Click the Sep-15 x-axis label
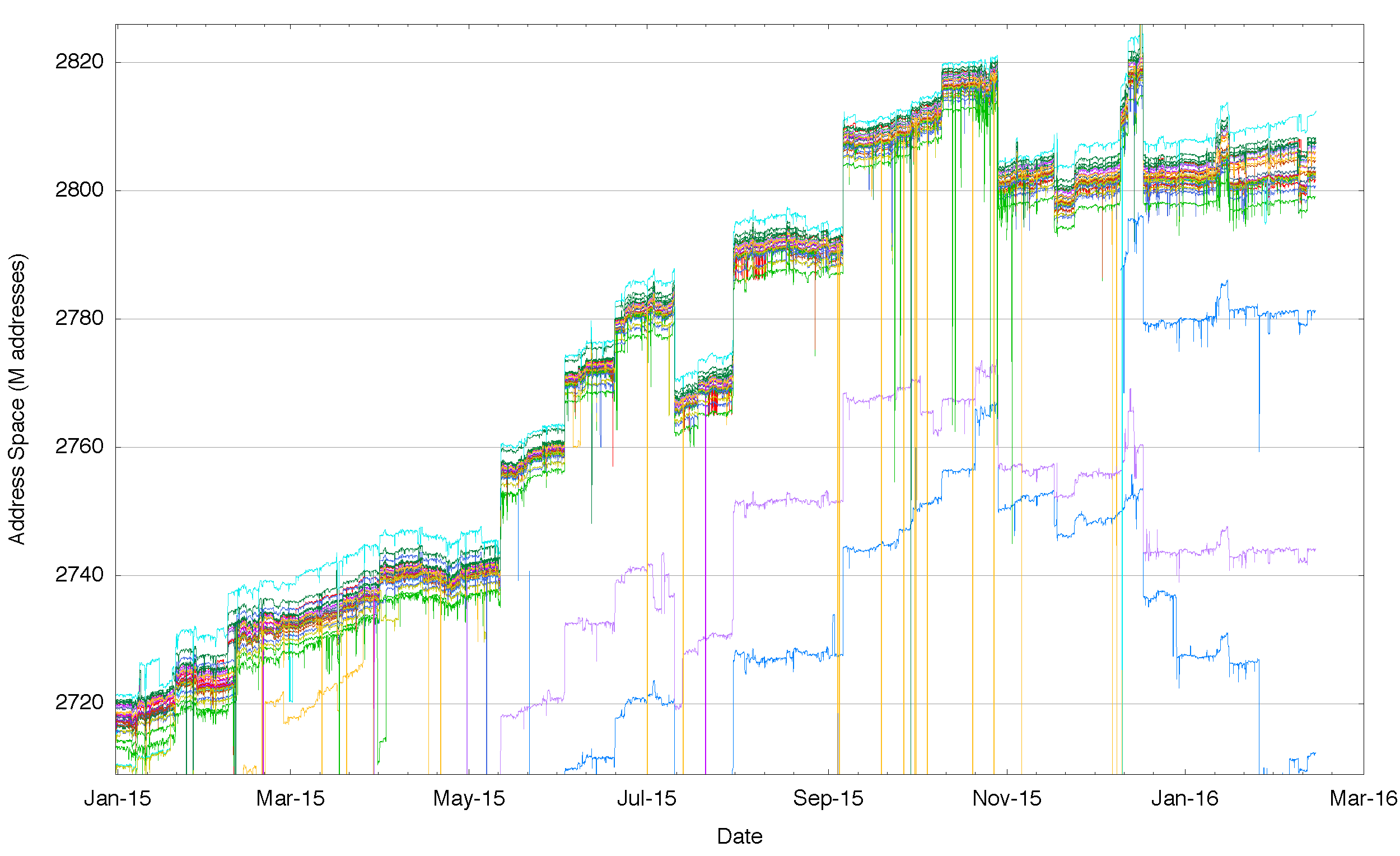Image resolution: width=1400 pixels, height=856 pixels. click(828, 799)
